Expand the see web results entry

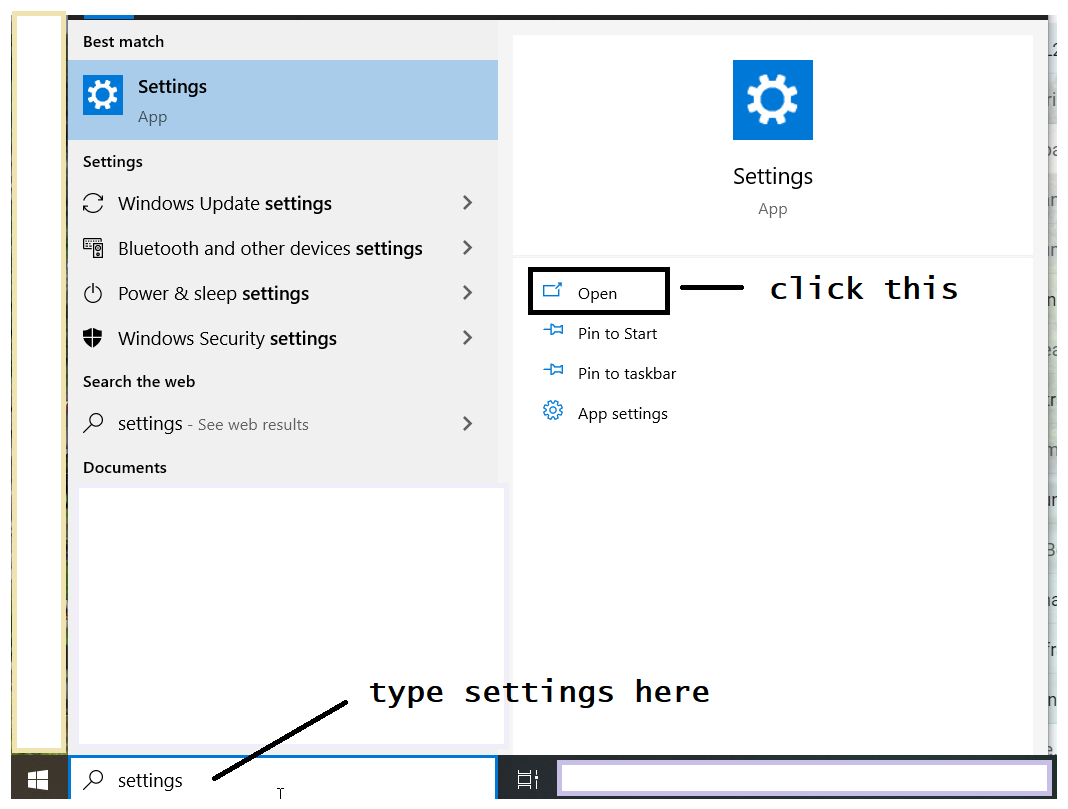pos(466,423)
